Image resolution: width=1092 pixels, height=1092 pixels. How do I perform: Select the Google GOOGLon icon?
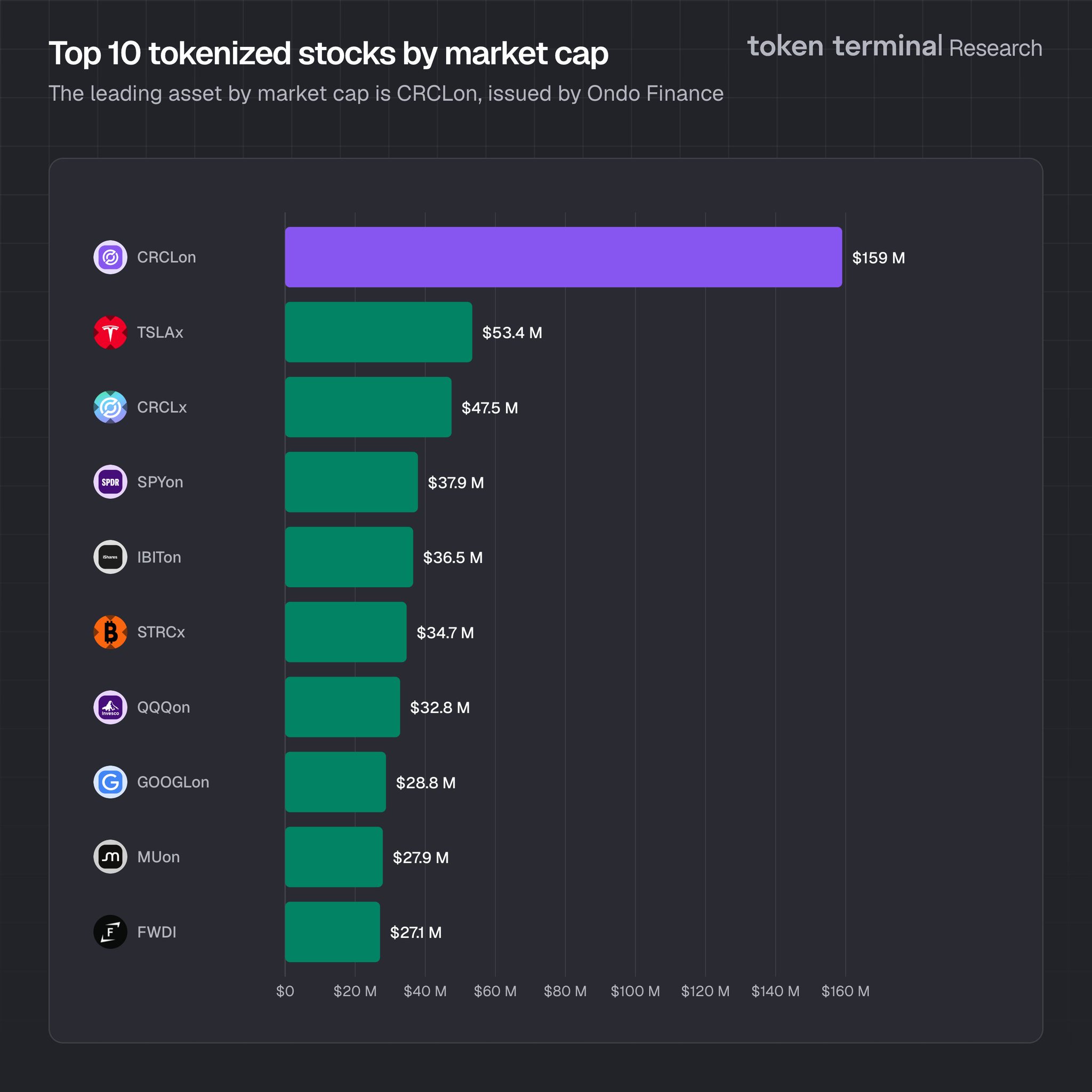(x=110, y=782)
